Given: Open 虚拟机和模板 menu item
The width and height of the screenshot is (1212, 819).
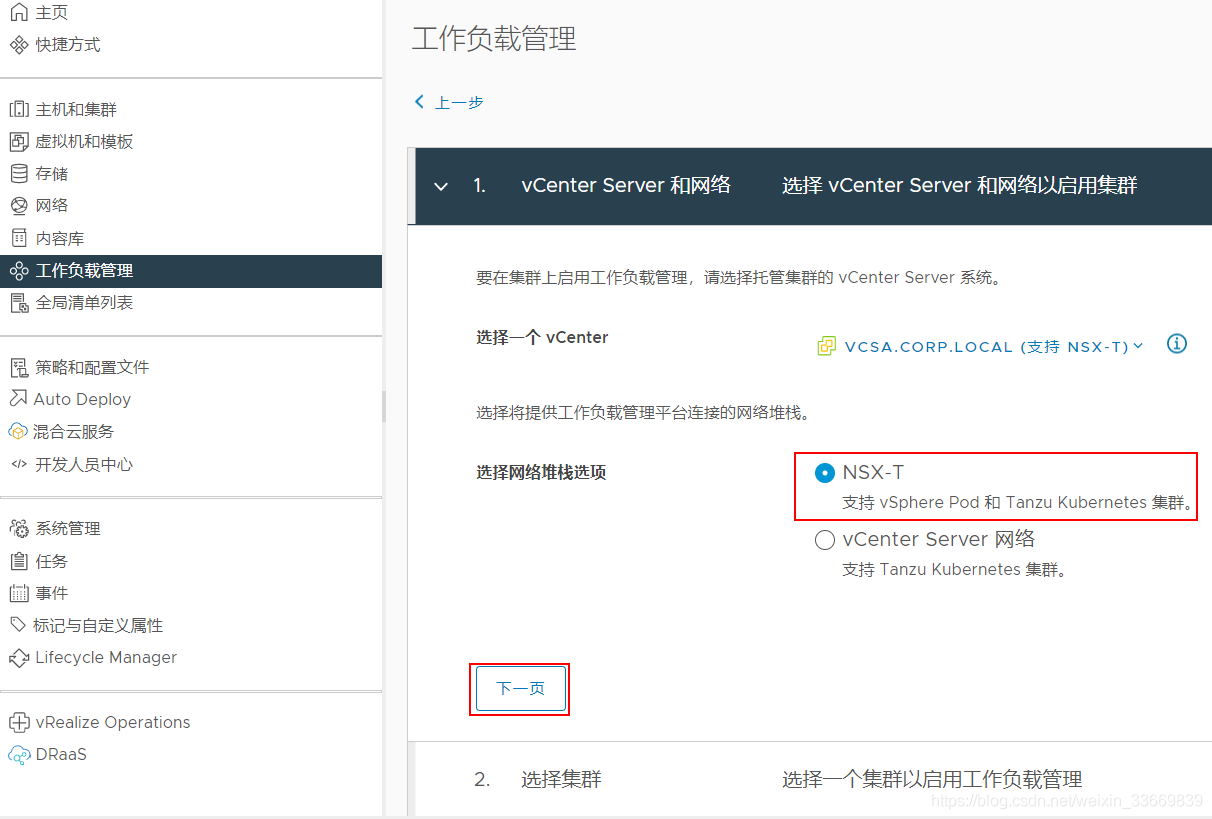Looking at the screenshot, I should (x=84, y=141).
